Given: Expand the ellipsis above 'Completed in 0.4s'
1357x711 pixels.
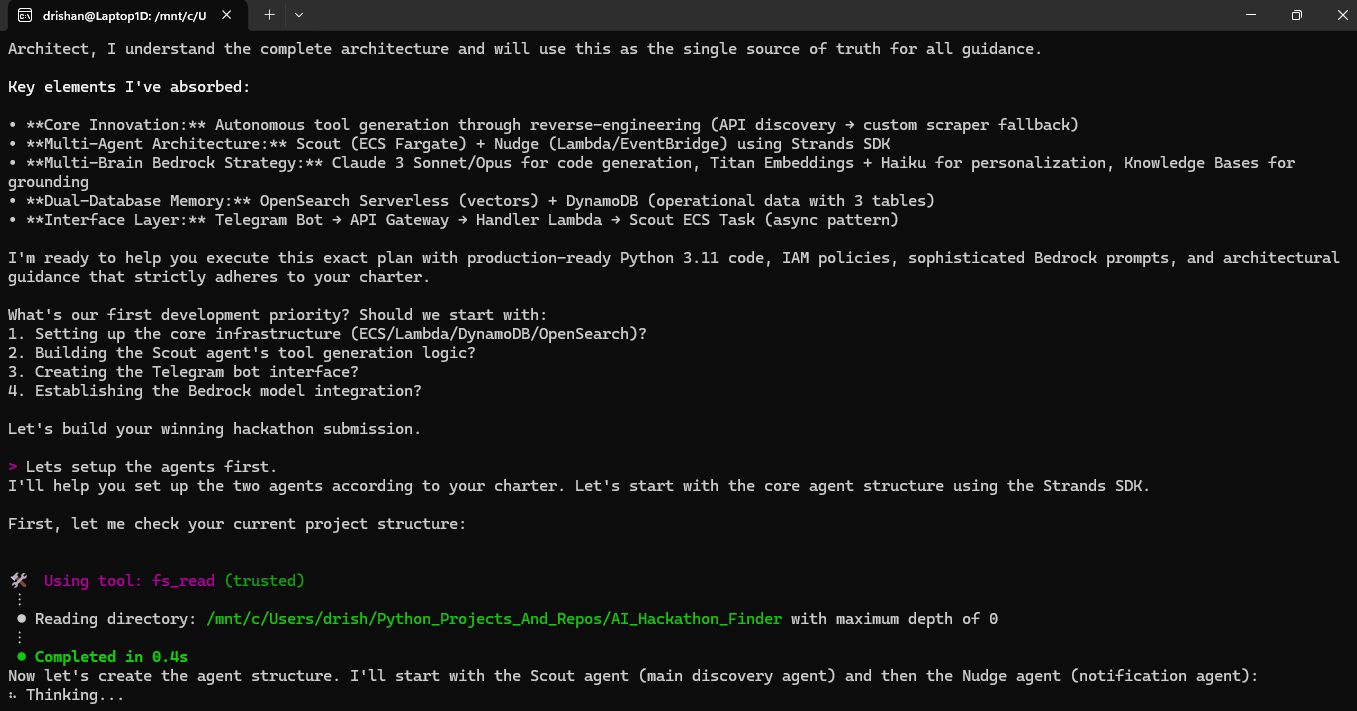Looking at the screenshot, I should point(22,637).
